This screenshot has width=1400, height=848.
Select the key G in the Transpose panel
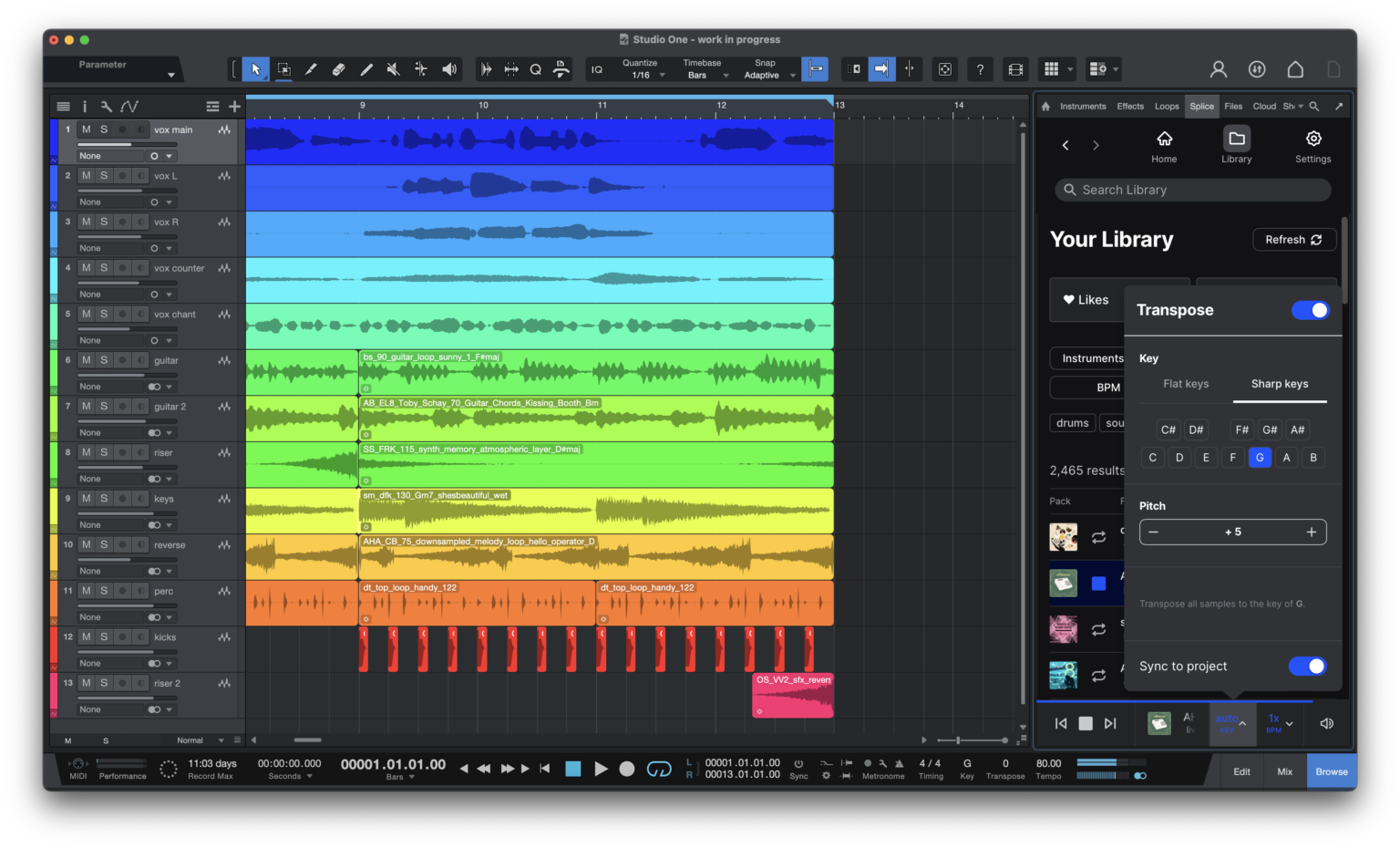tap(1260, 457)
